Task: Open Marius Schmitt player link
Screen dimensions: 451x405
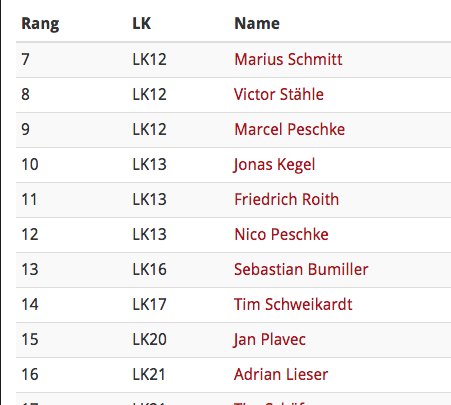Action: [288, 60]
